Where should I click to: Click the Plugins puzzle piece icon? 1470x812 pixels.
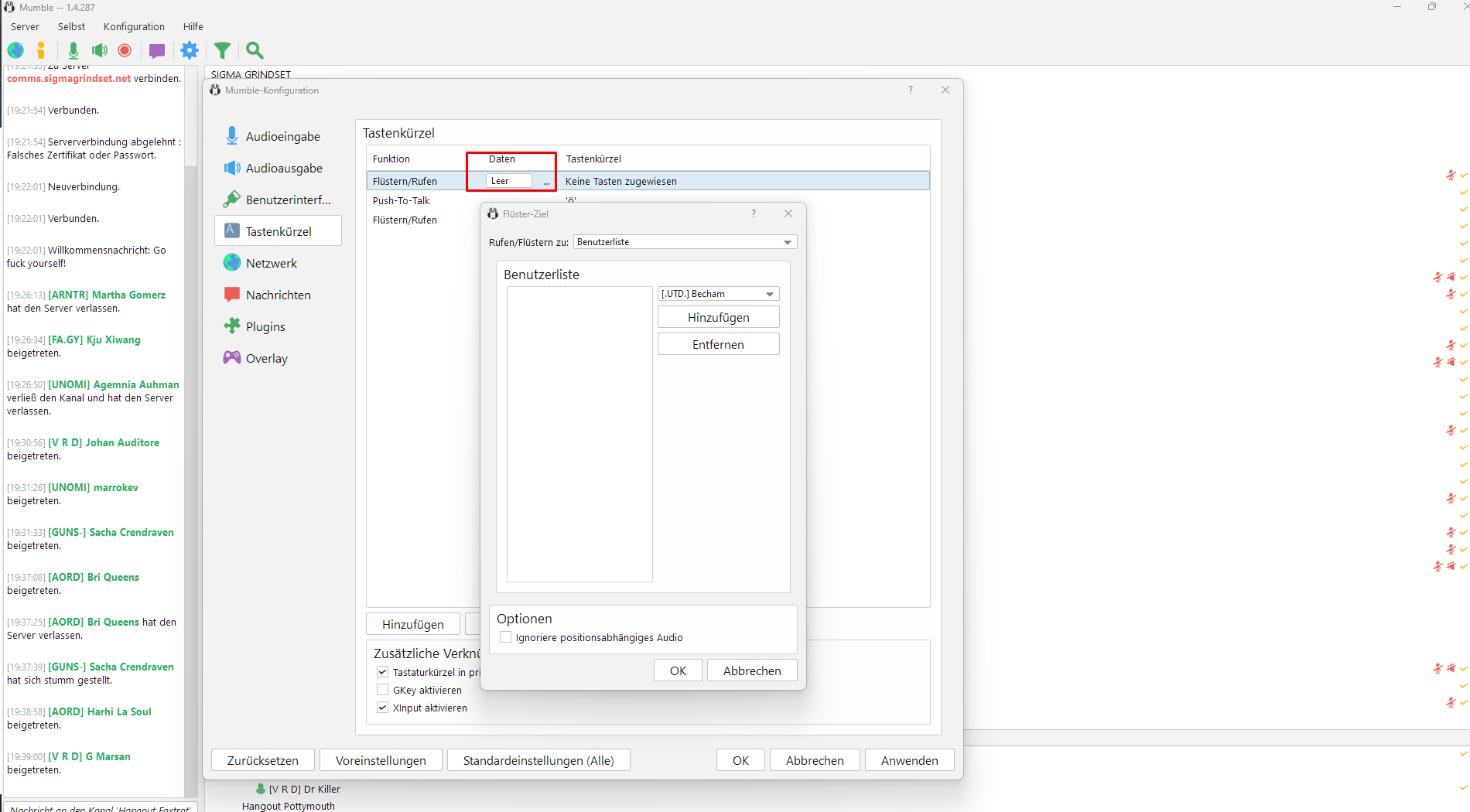[231, 326]
